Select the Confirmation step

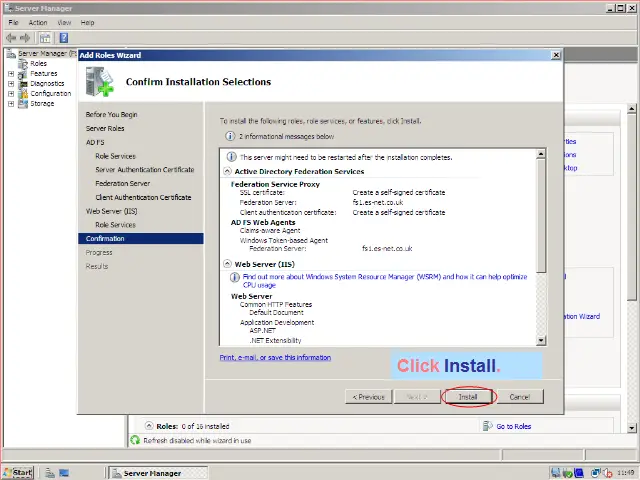pos(141,239)
